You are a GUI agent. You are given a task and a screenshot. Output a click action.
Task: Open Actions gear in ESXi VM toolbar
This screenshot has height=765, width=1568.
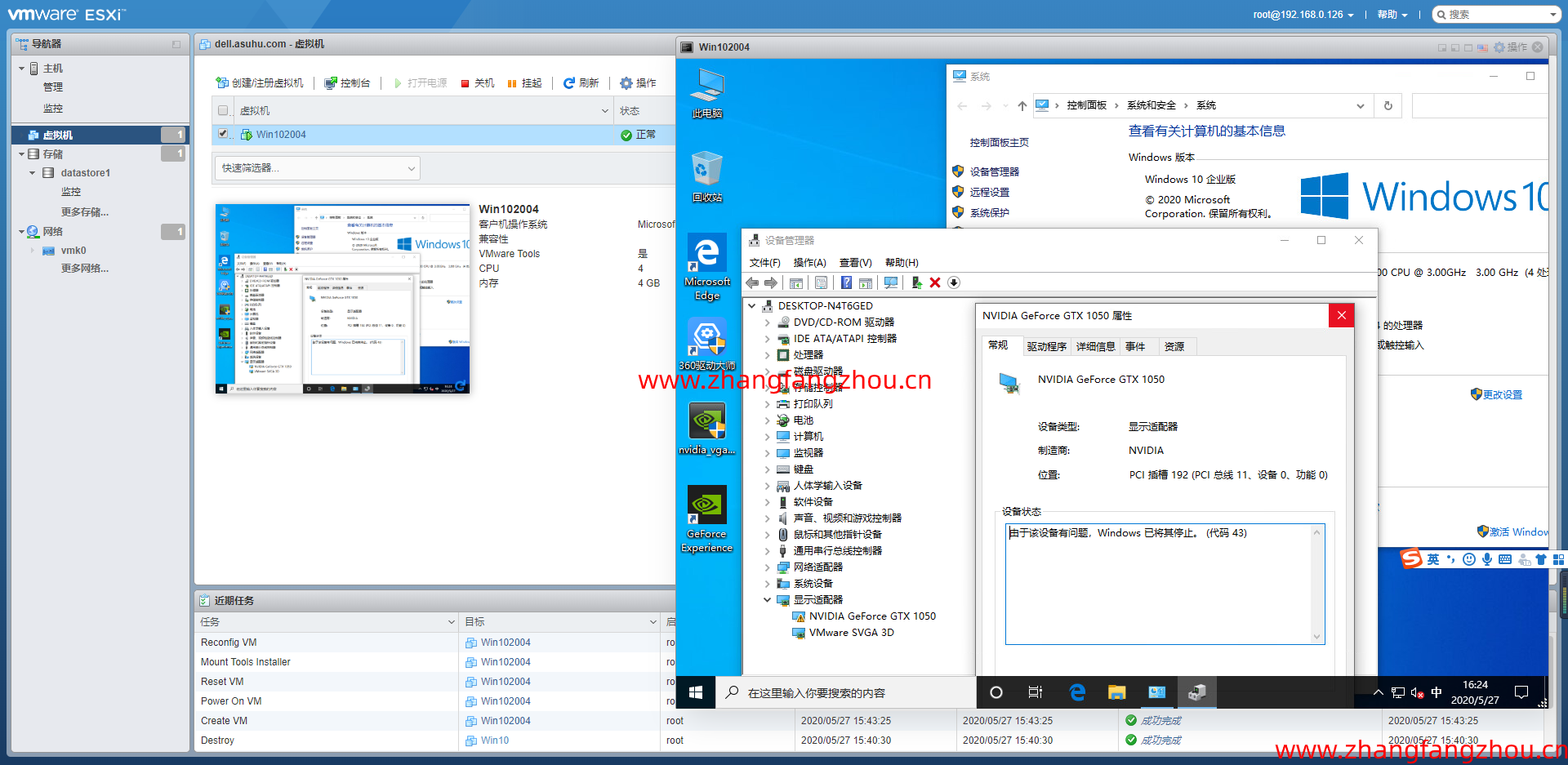point(638,83)
